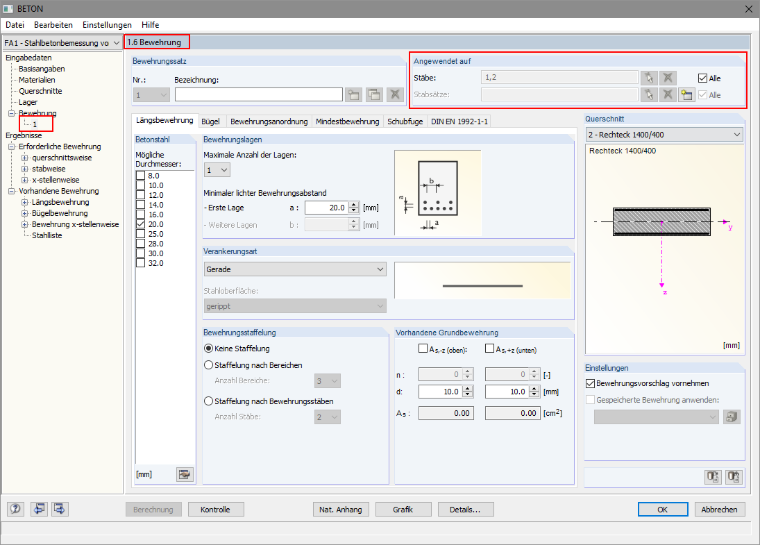Screen dimensions: 760x545
Task: Select Querschnitte in the navigator tree
Action: (40, 91)
